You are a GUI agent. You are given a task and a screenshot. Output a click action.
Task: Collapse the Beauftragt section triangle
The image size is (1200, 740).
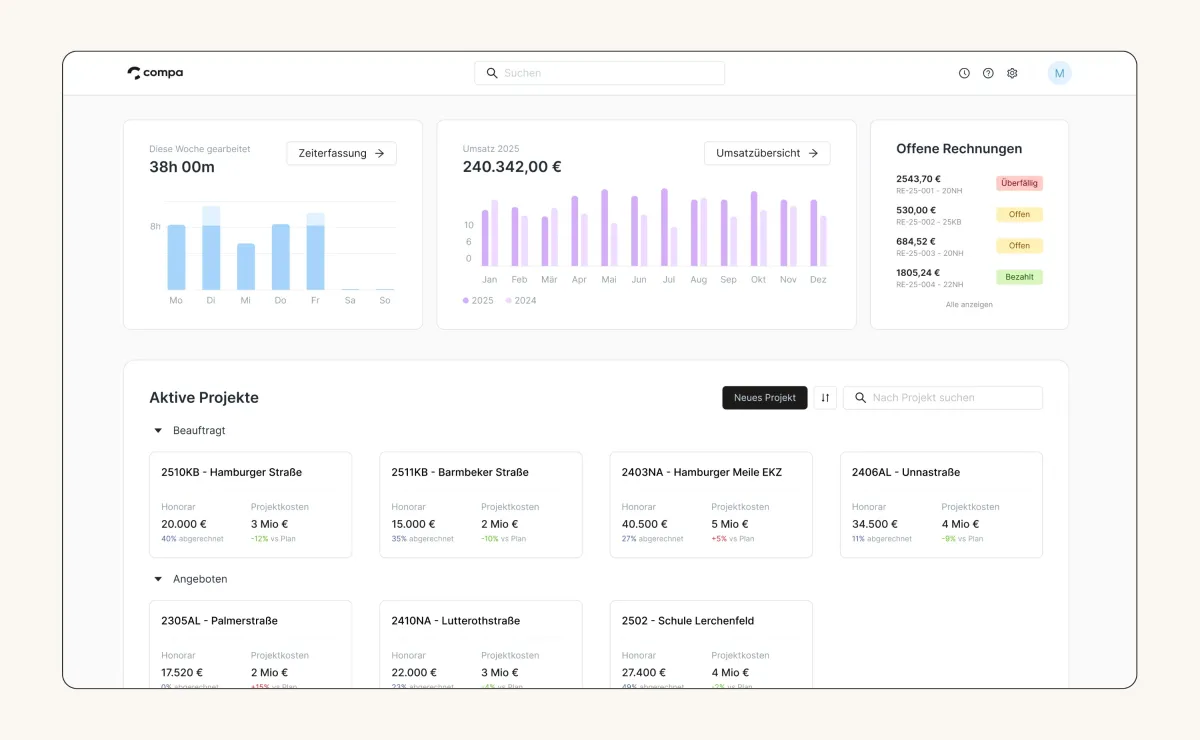[158, 431]
